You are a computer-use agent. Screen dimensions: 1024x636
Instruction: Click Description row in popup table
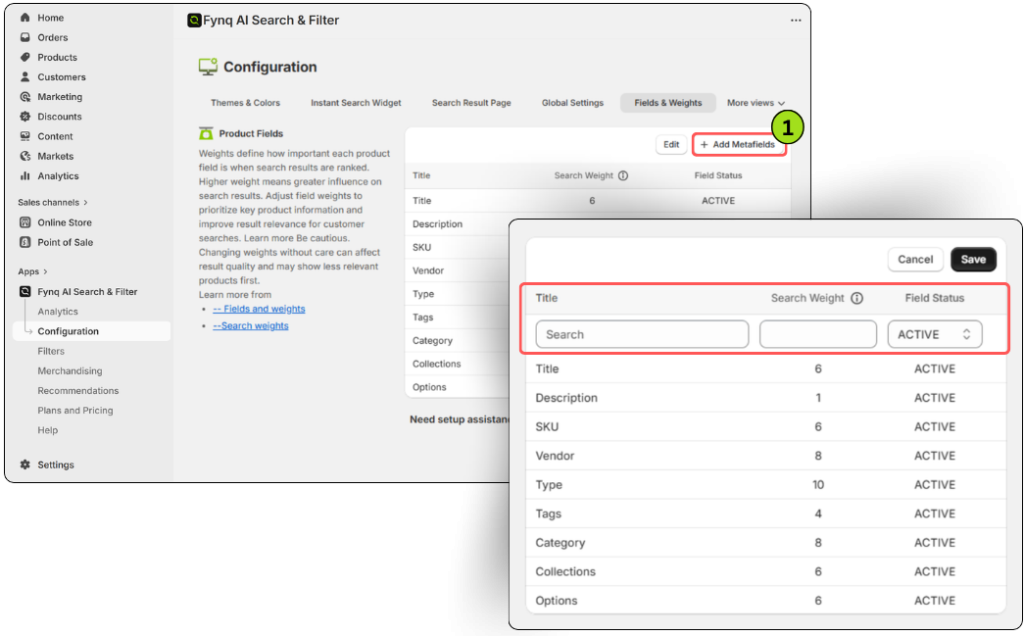(765, 398)
